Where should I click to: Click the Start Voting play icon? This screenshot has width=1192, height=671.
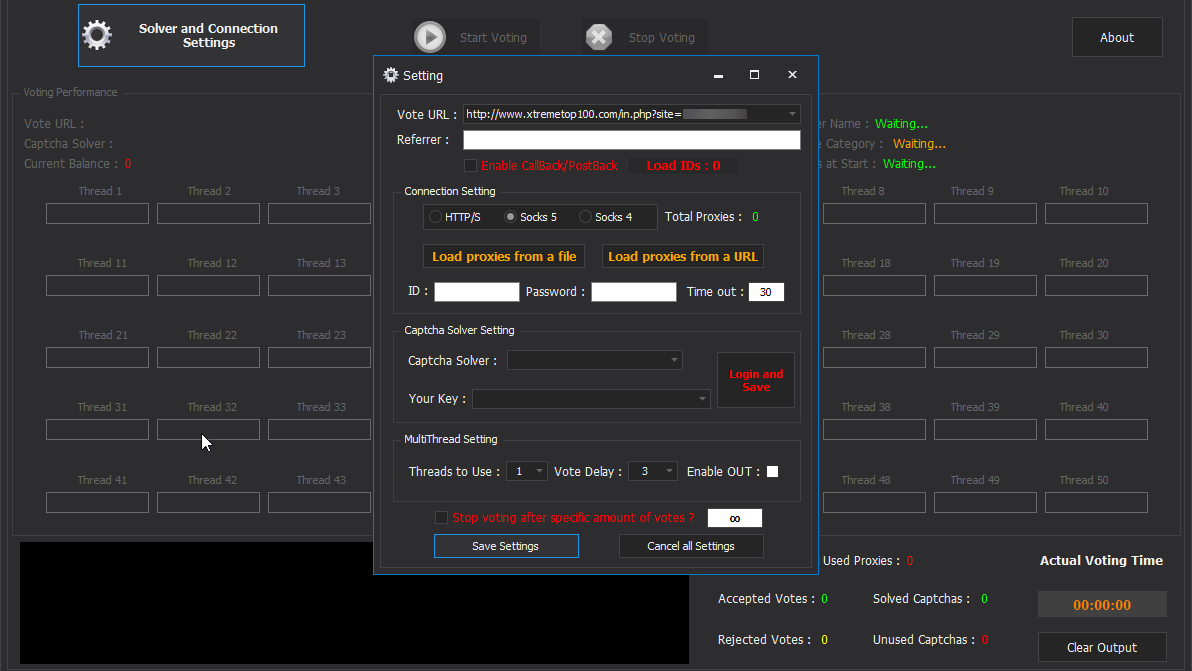point(430,37)
